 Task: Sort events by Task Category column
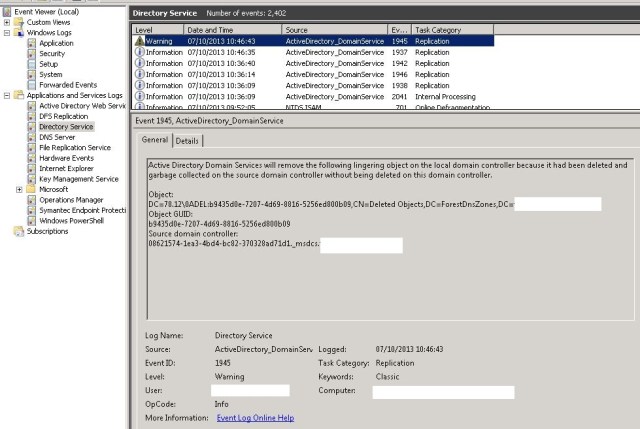click(x=450, y=30)
